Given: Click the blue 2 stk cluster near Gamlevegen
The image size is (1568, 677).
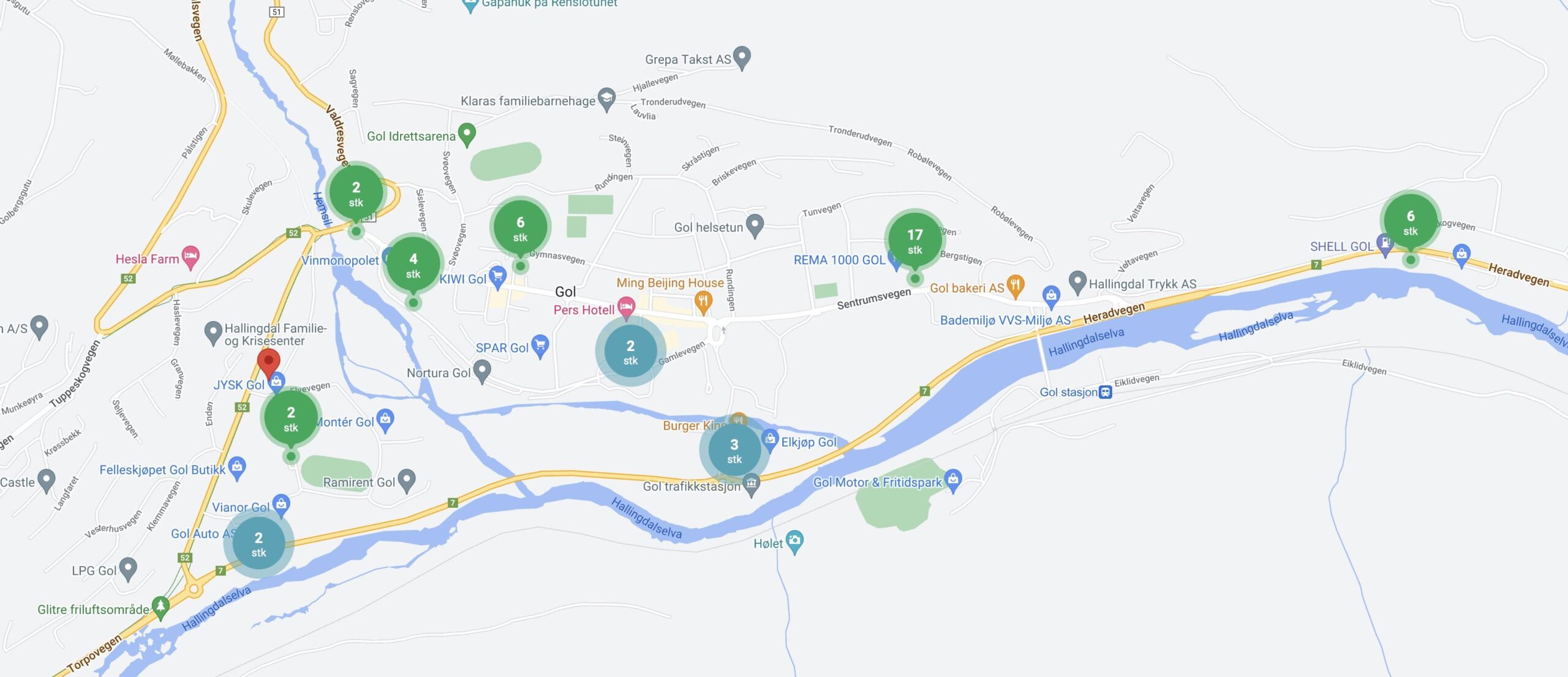Looking at the screenshot, I should tap(630, 352).
